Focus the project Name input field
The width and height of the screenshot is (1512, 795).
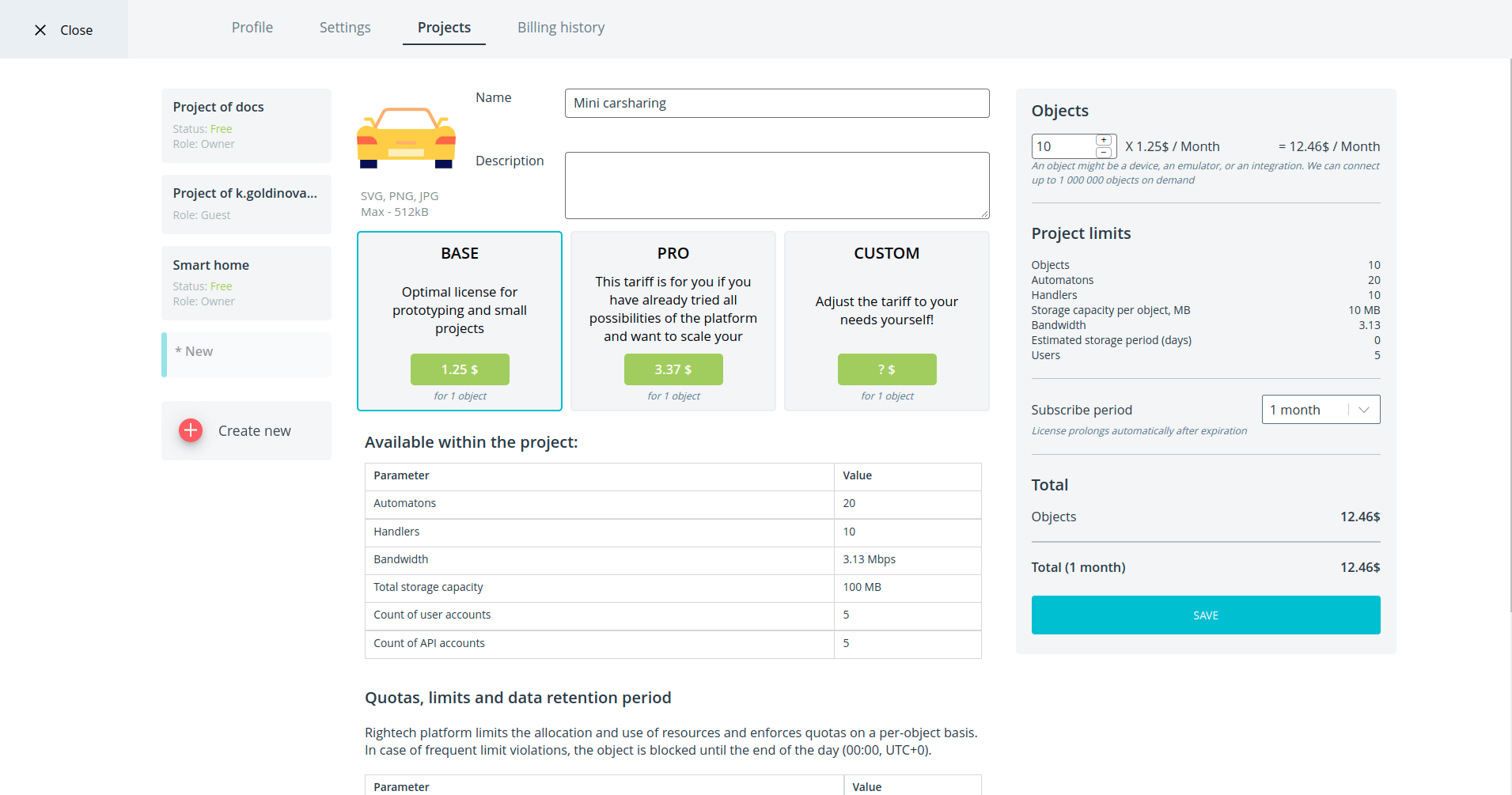tap(777, 103)
